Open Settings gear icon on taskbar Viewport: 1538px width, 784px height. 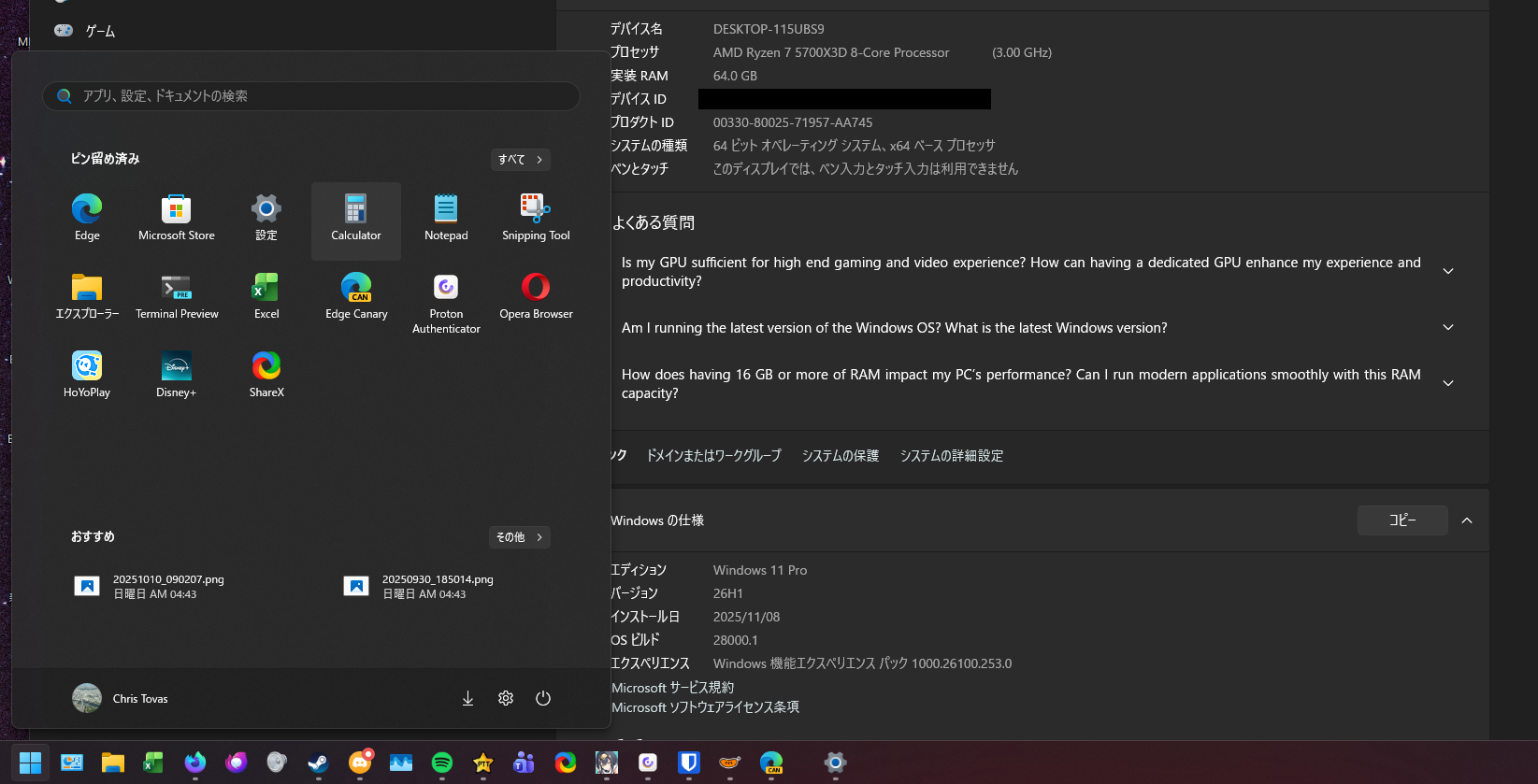[x=835, y=763]
